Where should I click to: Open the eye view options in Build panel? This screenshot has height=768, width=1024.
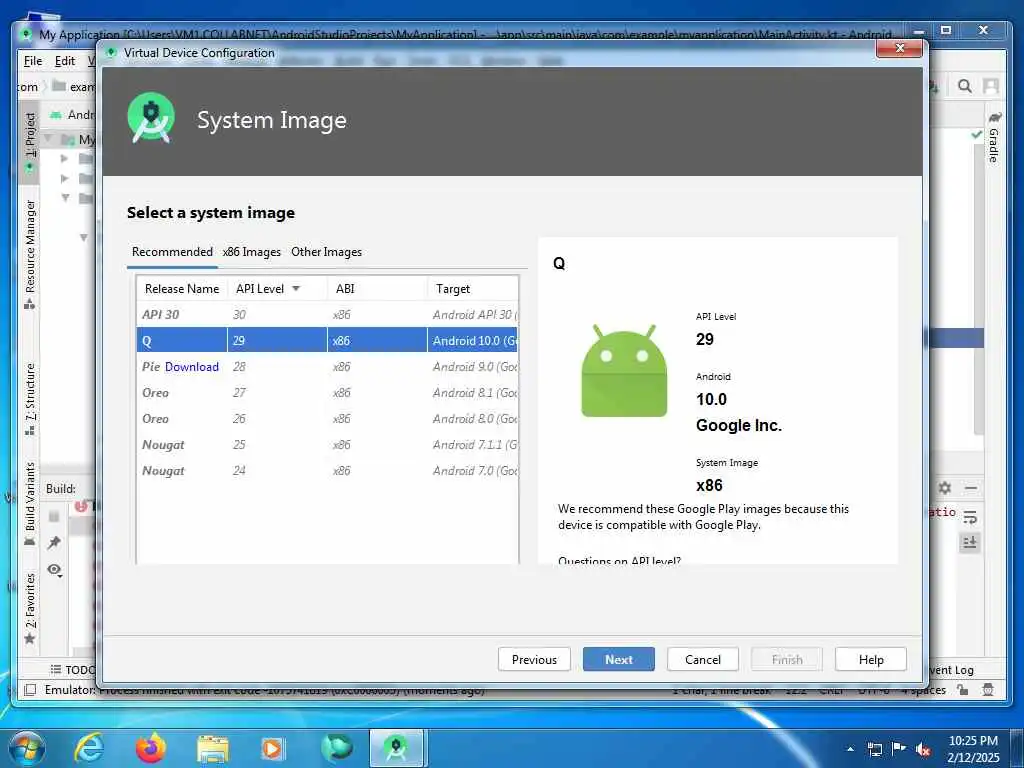coord(55,570)
